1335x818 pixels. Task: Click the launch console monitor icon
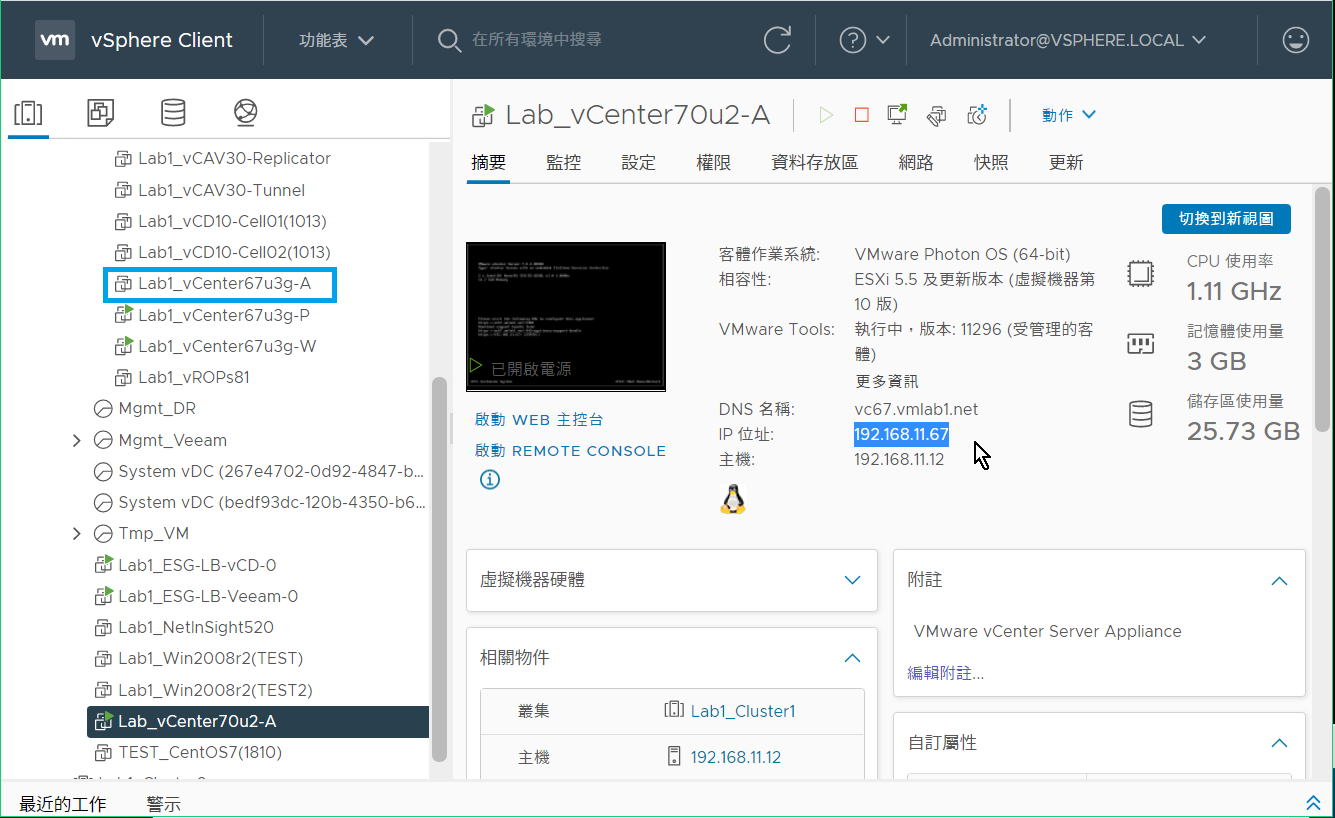click(897, 115)
